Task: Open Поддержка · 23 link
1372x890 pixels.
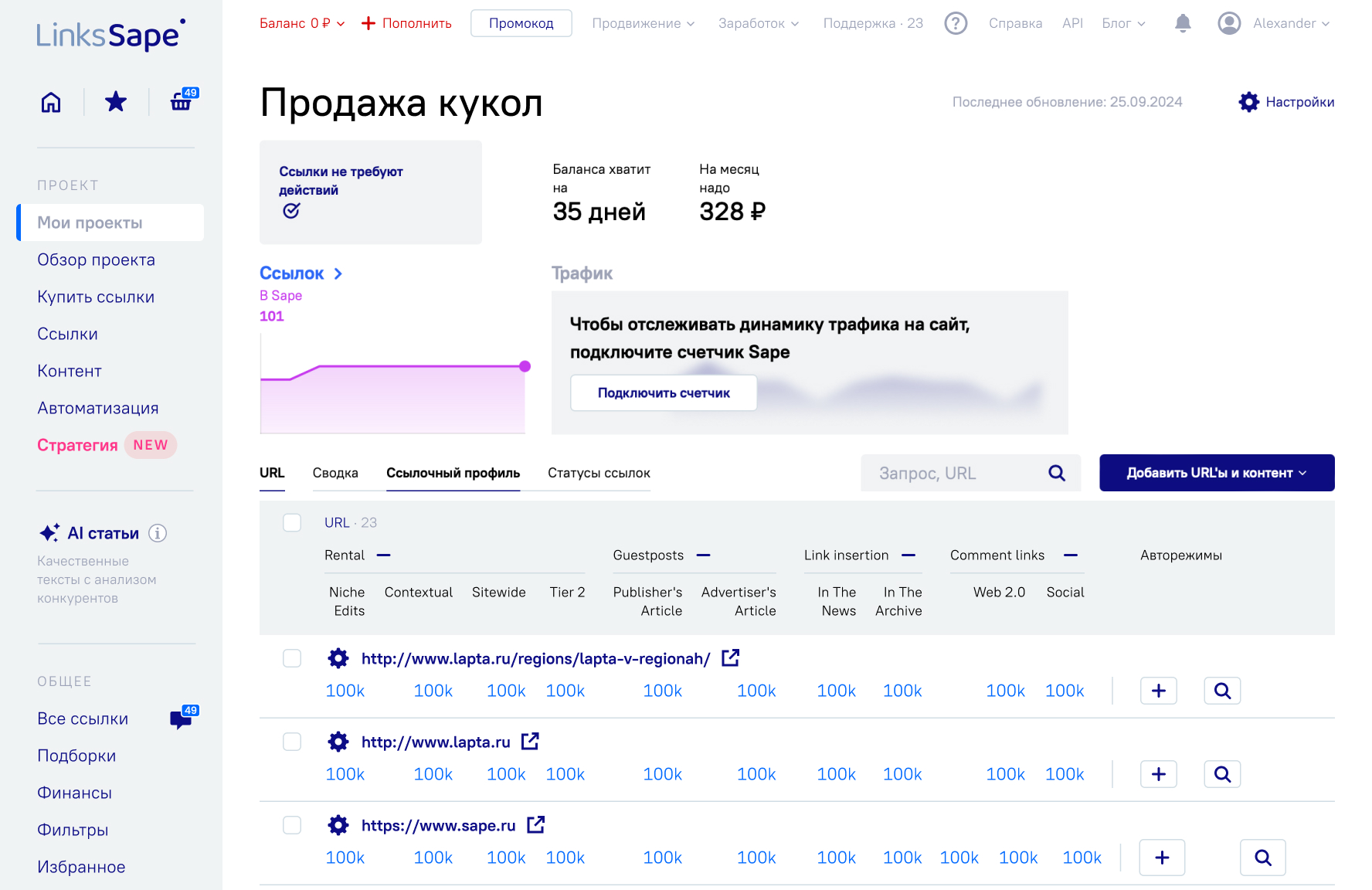Action: (x=873, y=23)
